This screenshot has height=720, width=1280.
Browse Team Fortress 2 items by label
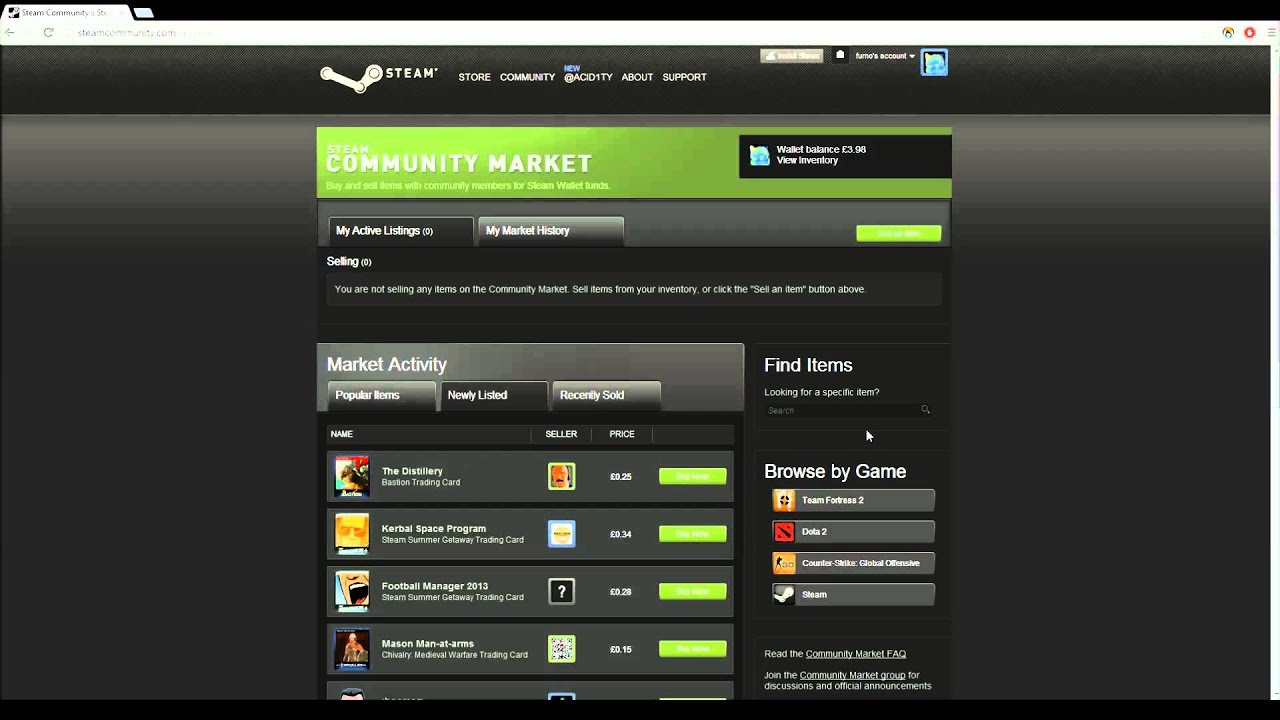coord(833,500)
